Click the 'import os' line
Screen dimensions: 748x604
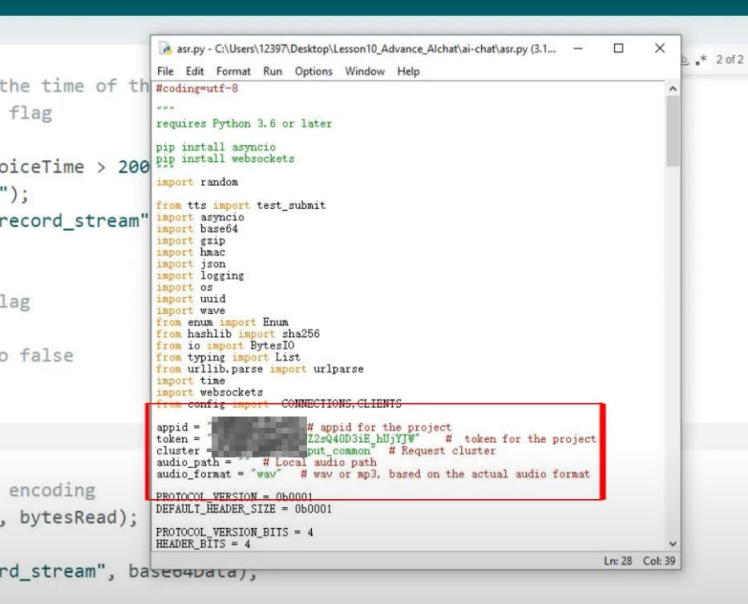click(184, 287)
